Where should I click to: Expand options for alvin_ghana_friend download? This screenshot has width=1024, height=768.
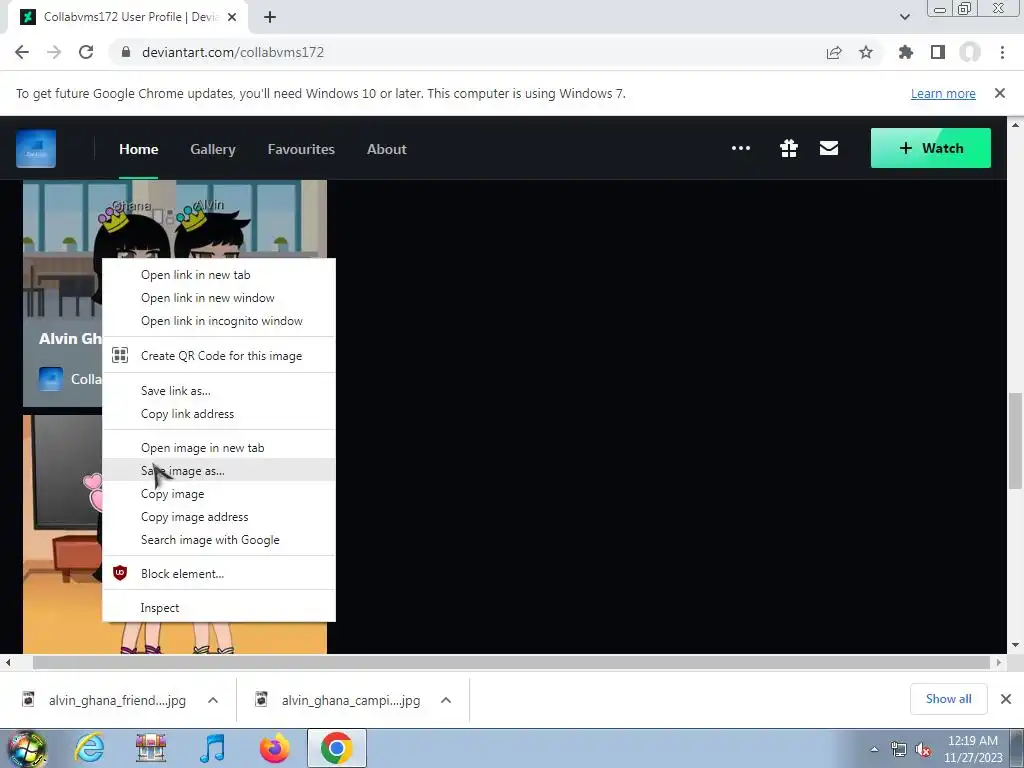[x=213, y=700]
